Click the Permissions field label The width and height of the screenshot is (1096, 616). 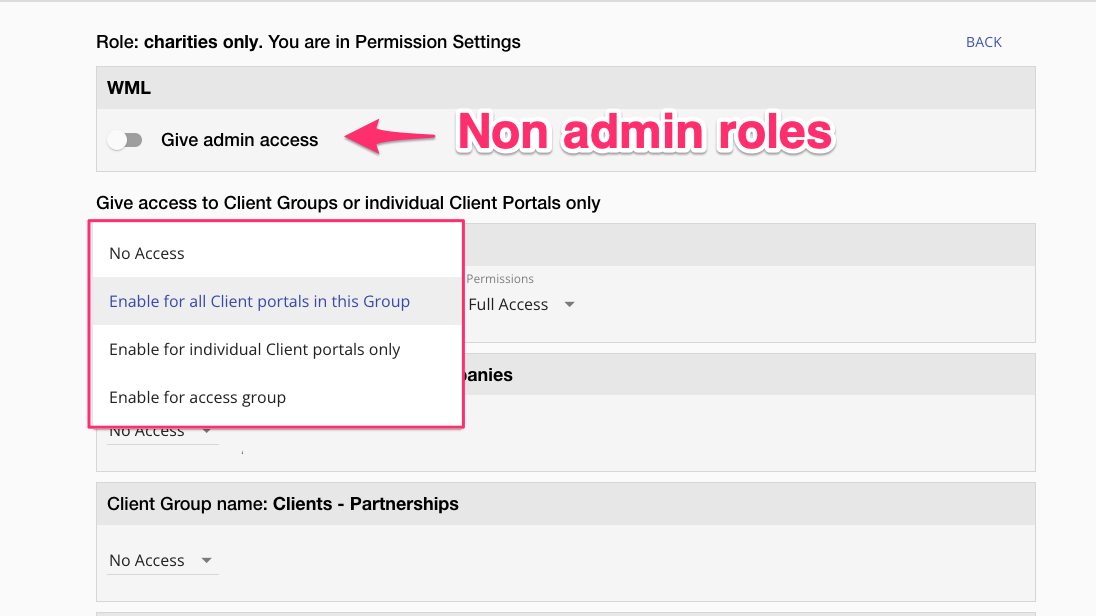pos(500,279)
